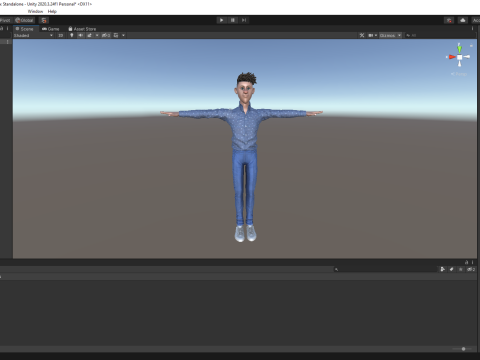Open the Account dropdown
This screenshot has height=360, width=480.
click(x=476, y=20)
